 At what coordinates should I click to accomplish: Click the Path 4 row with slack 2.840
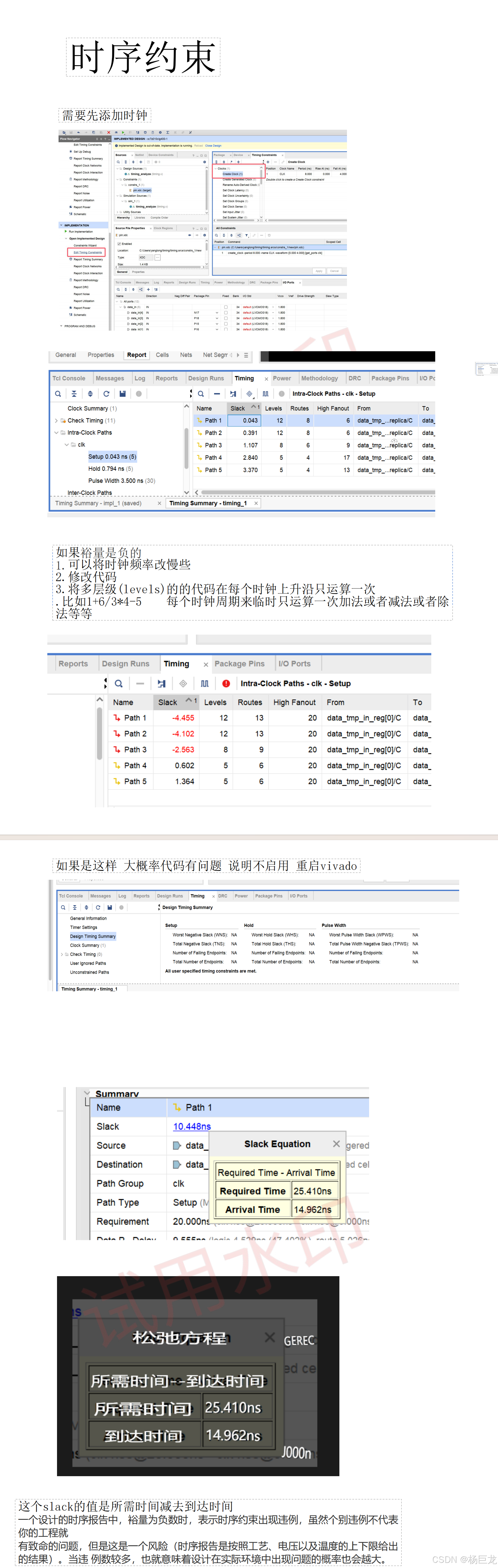point(314,458)
